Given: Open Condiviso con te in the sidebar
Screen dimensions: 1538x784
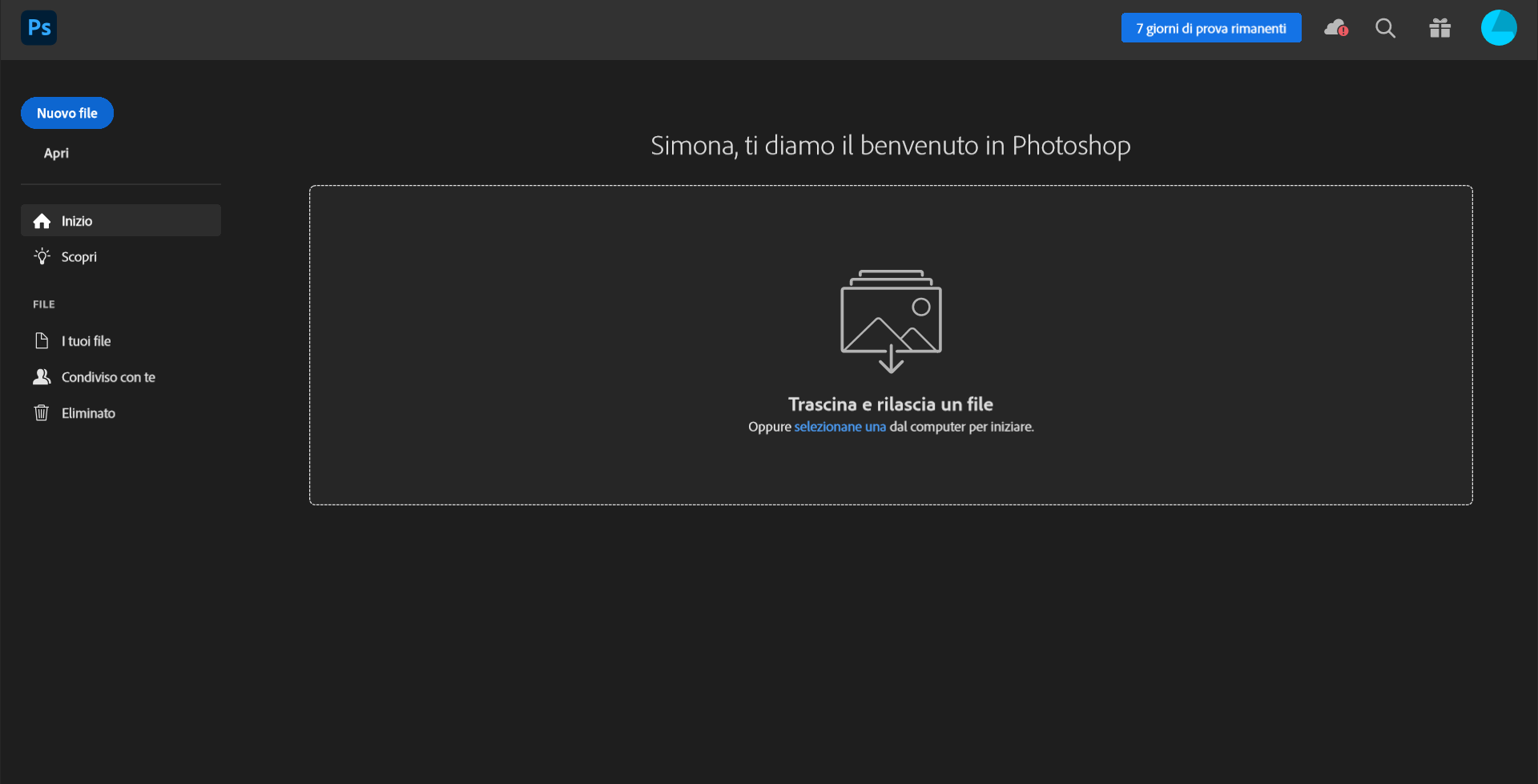Looking at the screenshot, I should (x=109, y=376).
